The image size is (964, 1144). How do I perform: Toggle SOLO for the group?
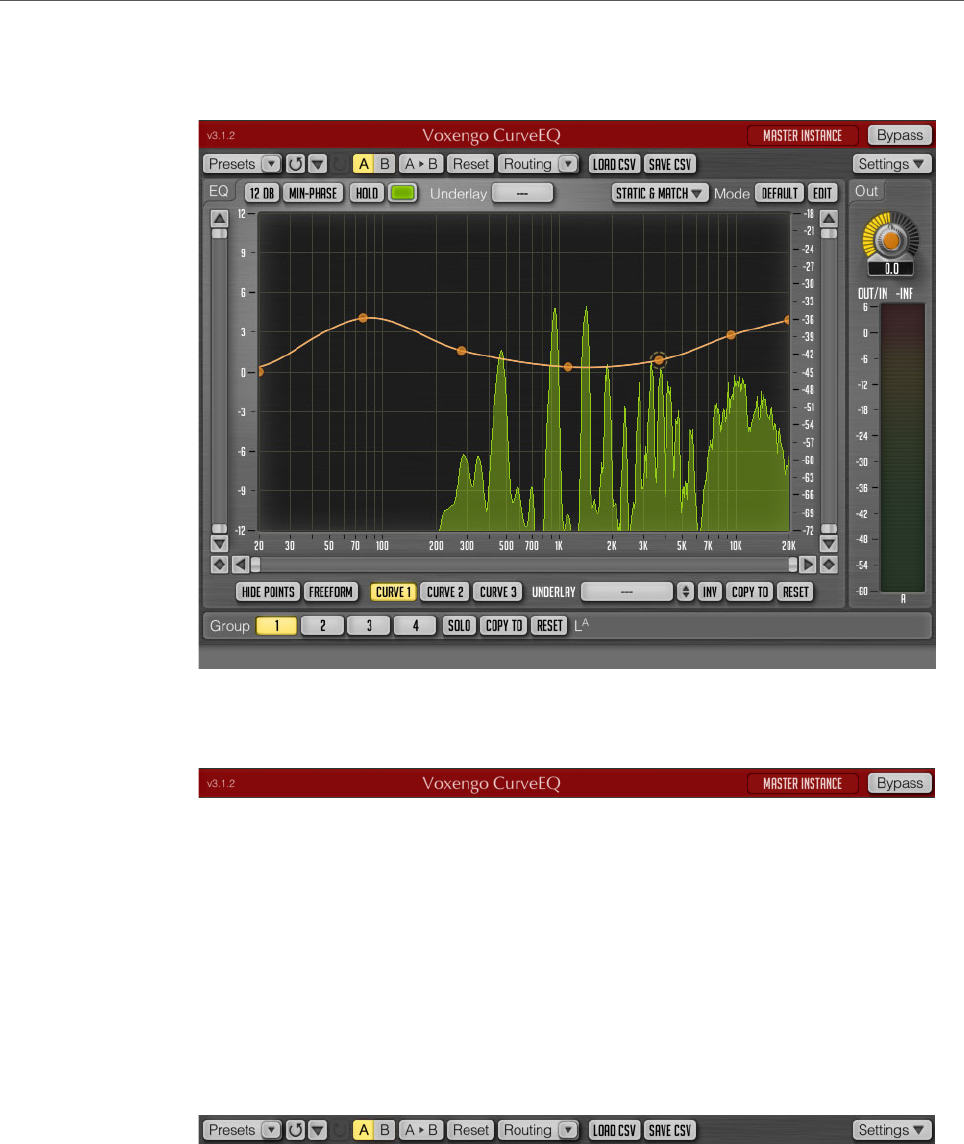point(459,626)
